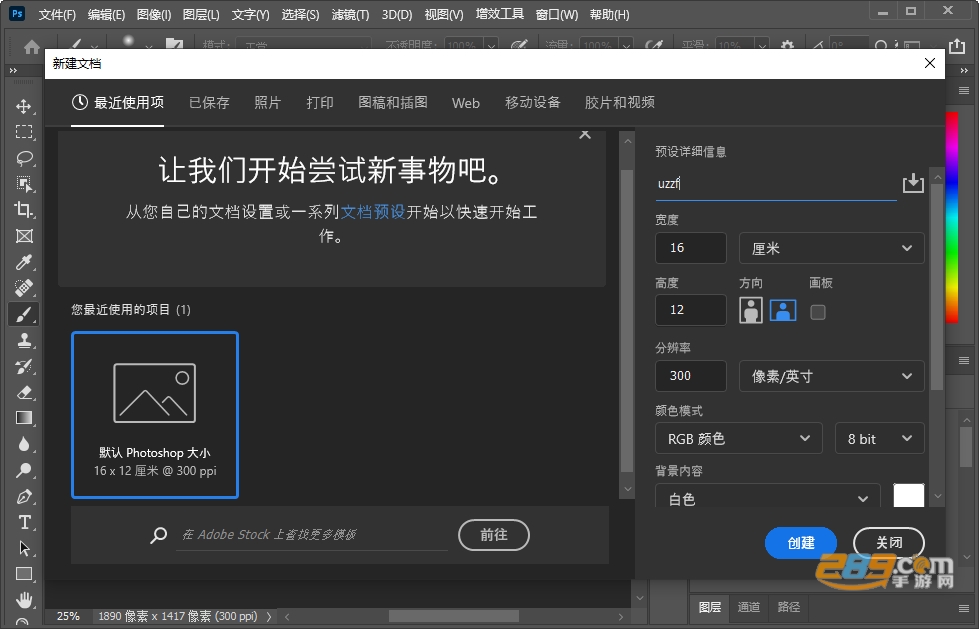The width and height of the screenshot is (979, 629).
Task: Open the 窗口(W) menu
Action: tap(557, 14)
